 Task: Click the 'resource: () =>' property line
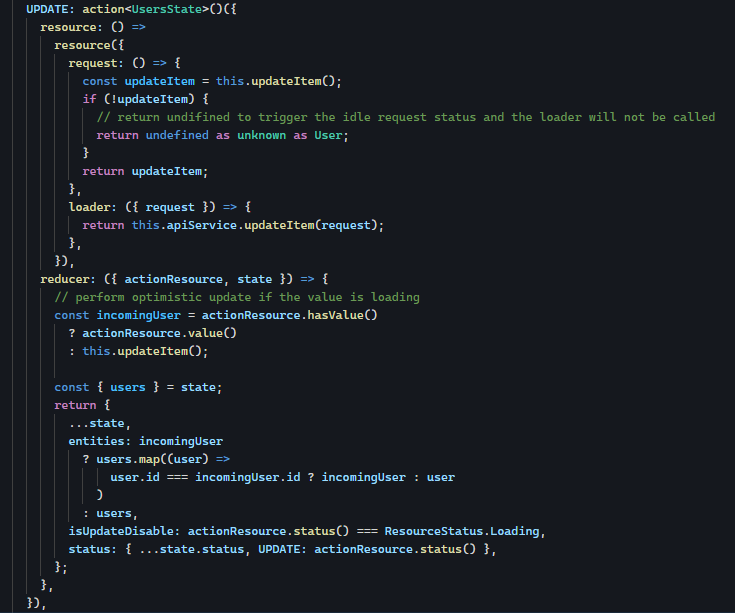coord(93,27)
